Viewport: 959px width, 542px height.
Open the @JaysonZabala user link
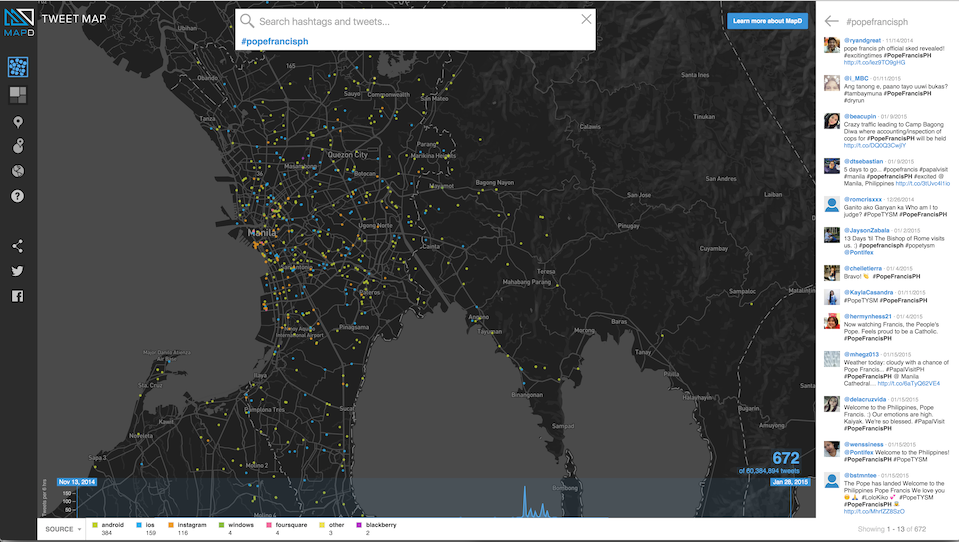click(x=867, y=231)
